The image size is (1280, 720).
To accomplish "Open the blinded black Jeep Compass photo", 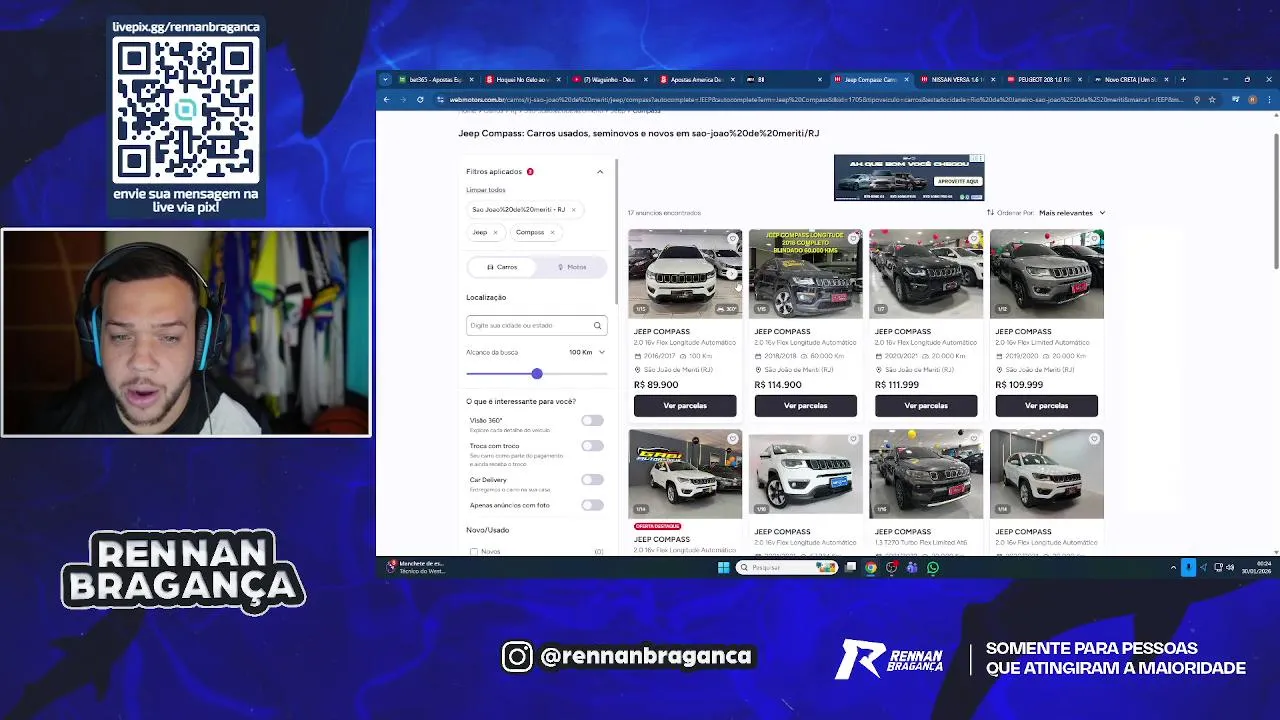I will coord(805,274).
